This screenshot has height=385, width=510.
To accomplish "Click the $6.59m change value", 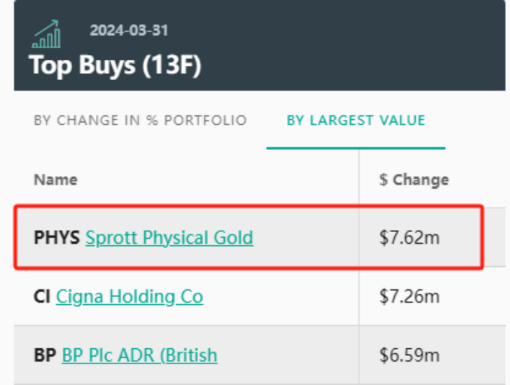I will tap(410, 355).
